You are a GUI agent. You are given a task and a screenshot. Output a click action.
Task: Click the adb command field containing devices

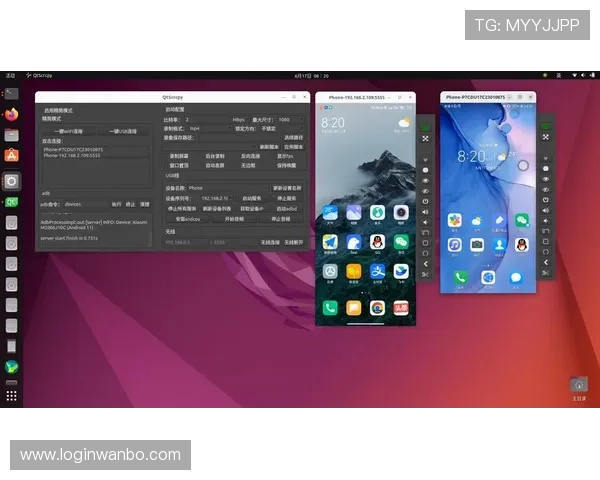point(86,204)
